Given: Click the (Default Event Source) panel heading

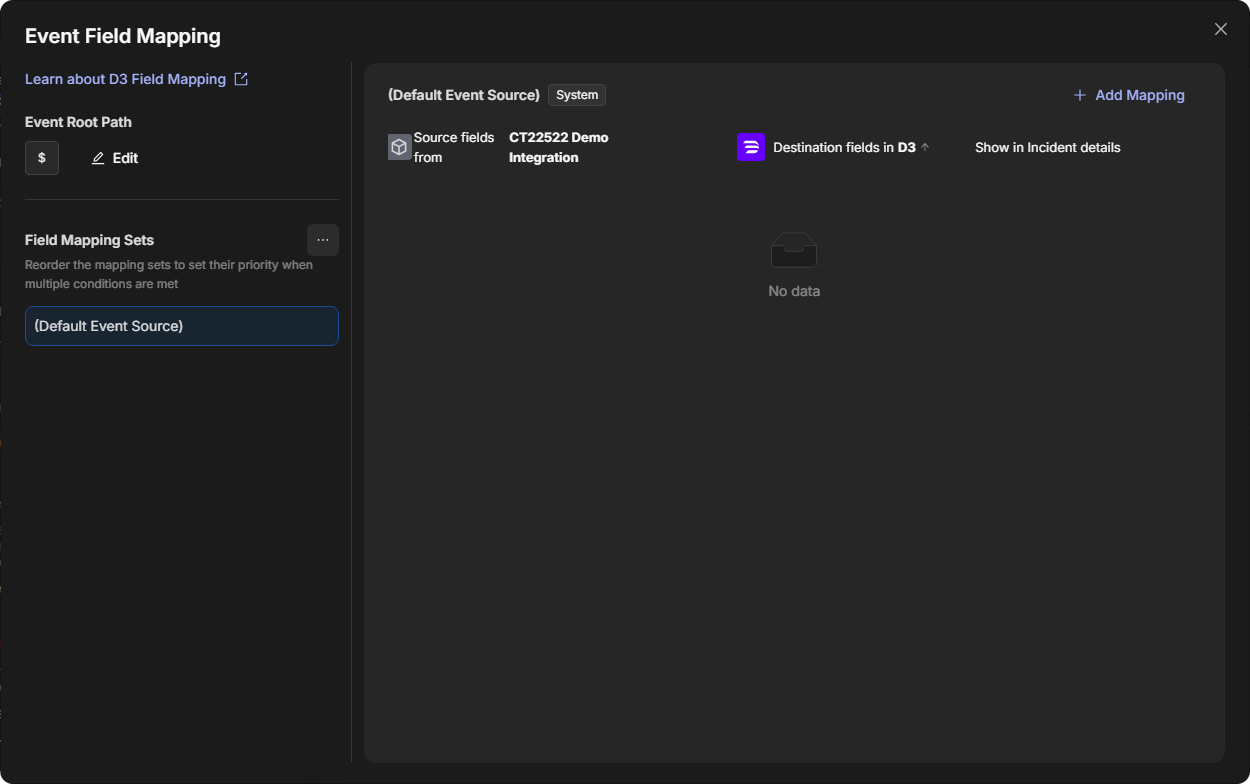Looking at the screenshot, I should coord(464,95).
